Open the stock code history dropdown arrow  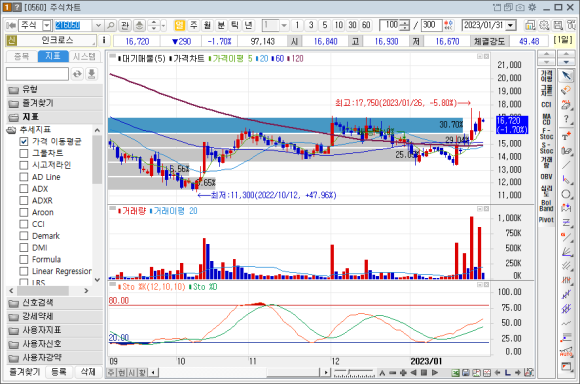click(98, 25)
